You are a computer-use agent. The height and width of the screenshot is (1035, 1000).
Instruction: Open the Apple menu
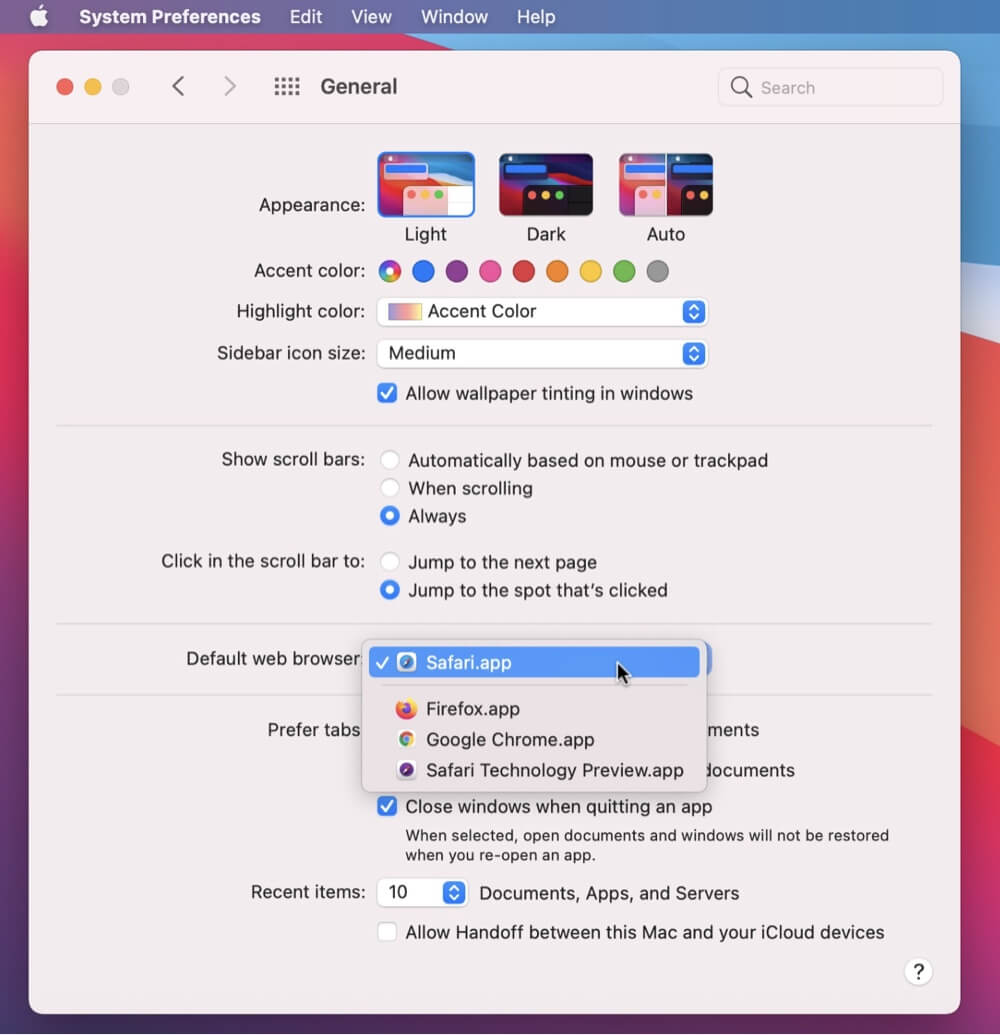point(38,16)
